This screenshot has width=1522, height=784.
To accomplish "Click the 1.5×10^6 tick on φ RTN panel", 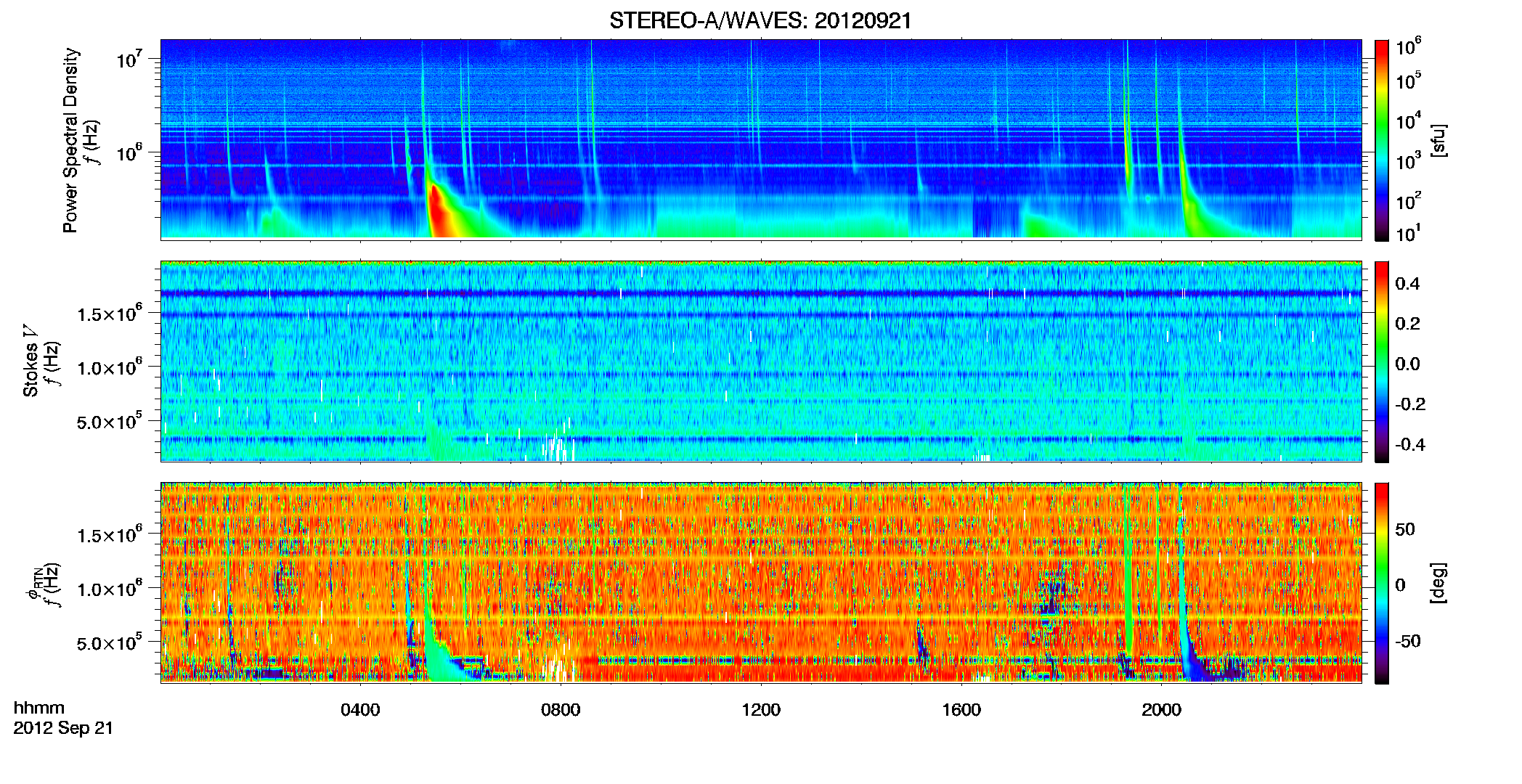I will pyautogui.click(x=110, y=534).
